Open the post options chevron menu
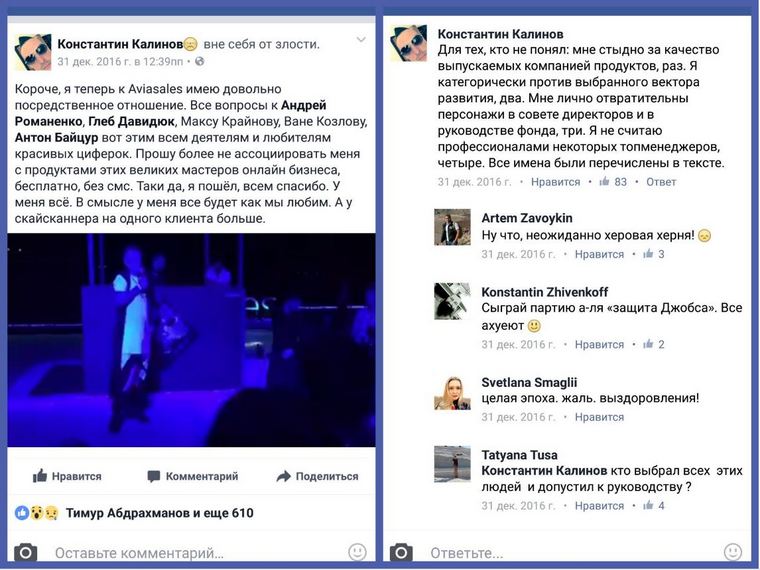The width and height of the screenshot is (760, 570). coord(361,40)
